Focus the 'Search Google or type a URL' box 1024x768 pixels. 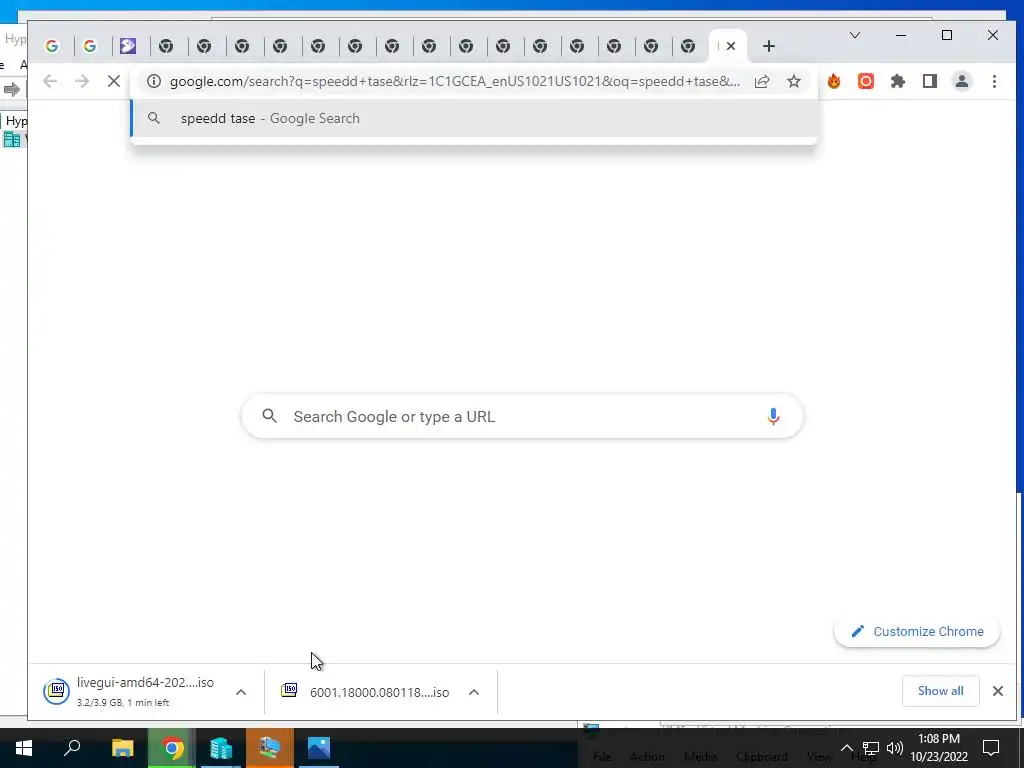[522, 417]
